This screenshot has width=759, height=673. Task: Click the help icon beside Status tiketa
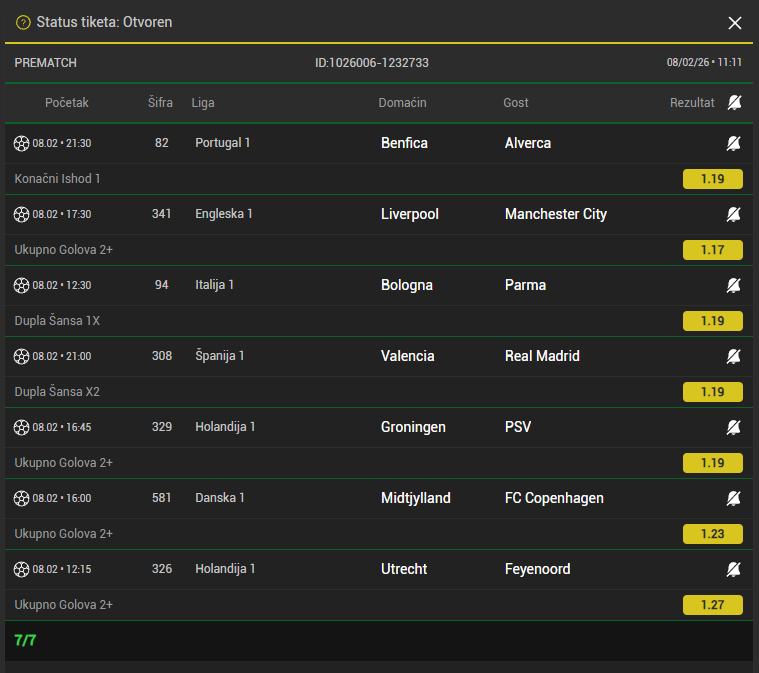point(23,22)
